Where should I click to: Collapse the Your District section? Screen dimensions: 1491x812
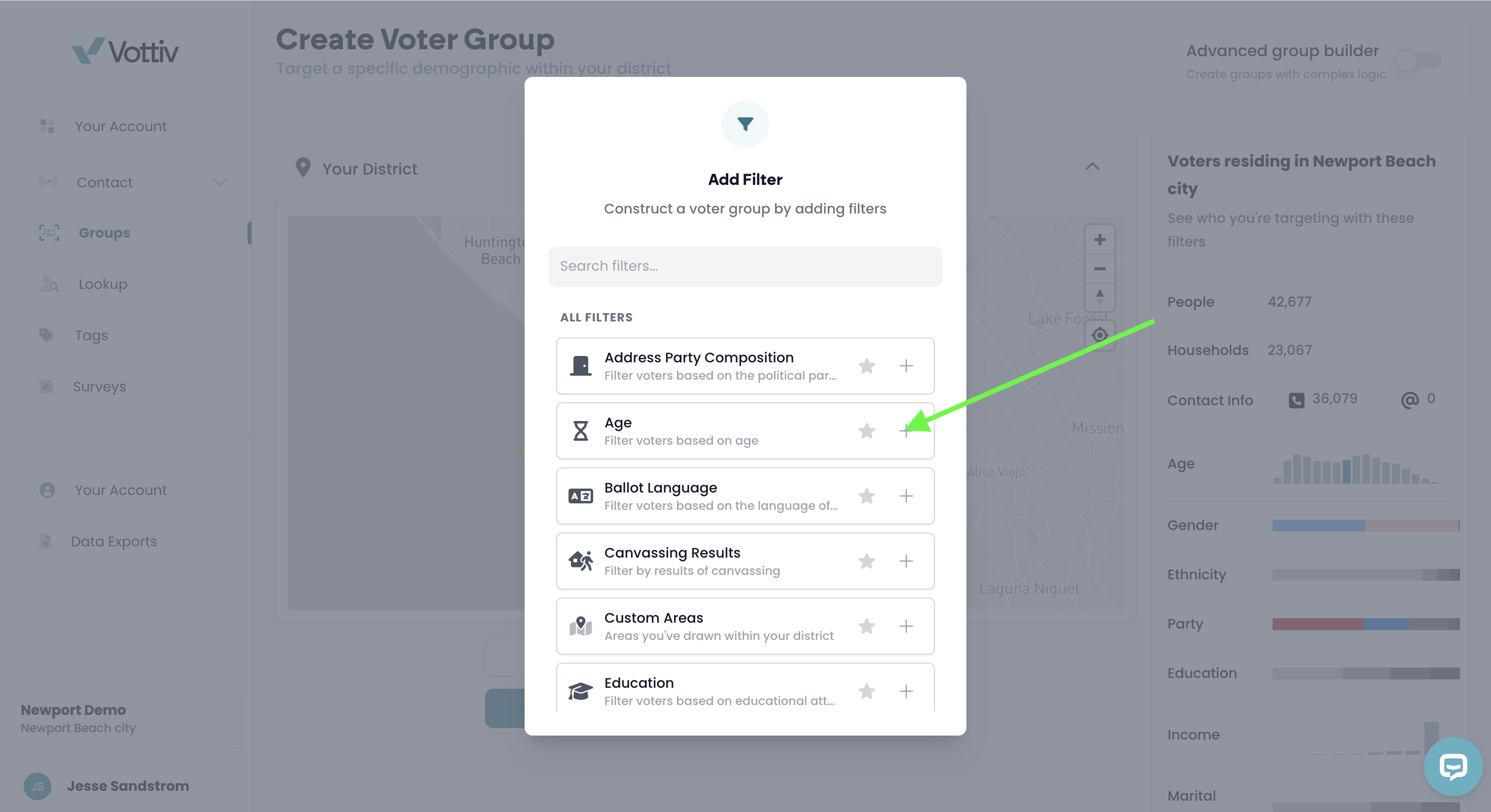tap(1092, 167)
